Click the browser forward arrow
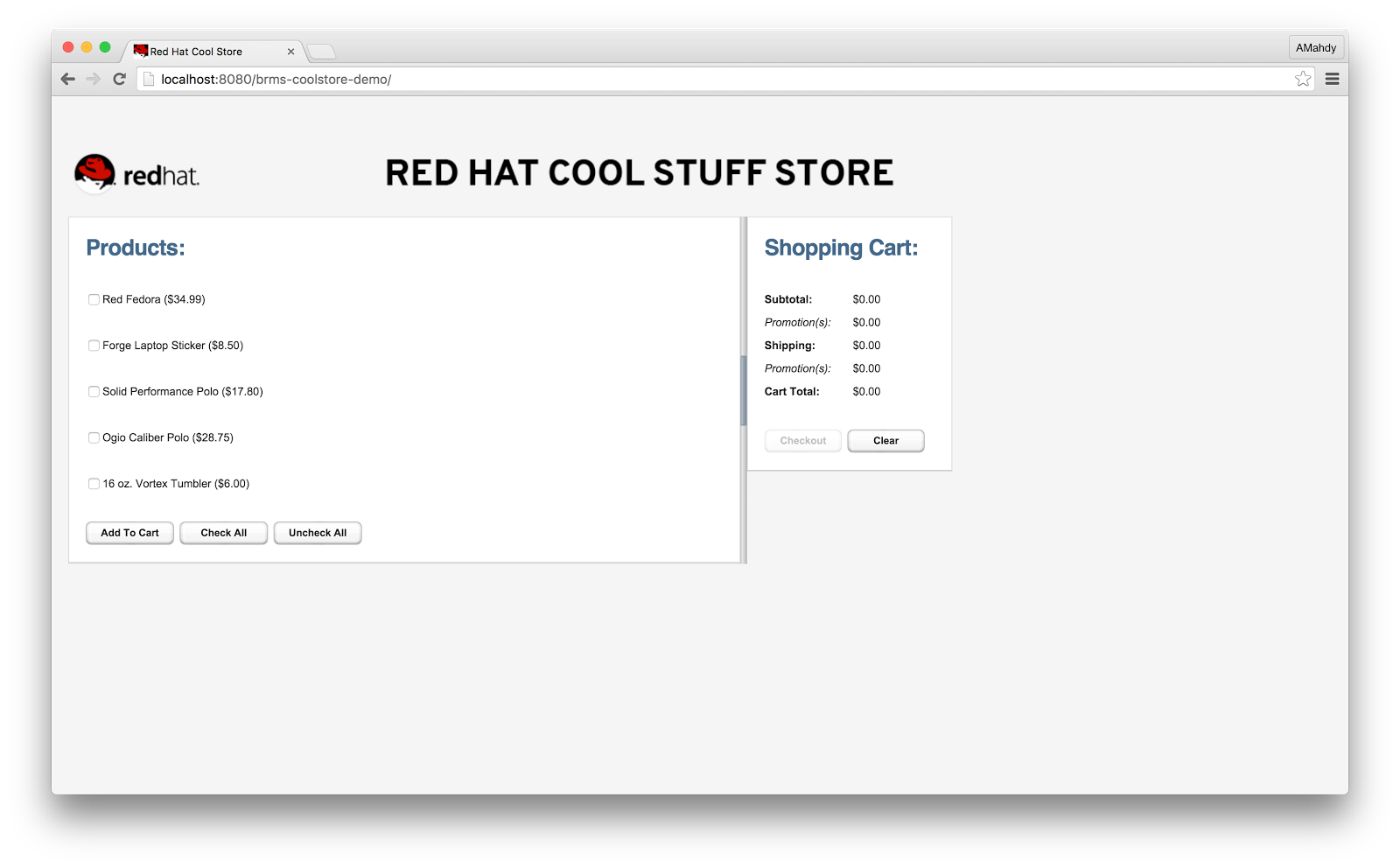Screen dimensions: 1400x868 tap(94, 79)
